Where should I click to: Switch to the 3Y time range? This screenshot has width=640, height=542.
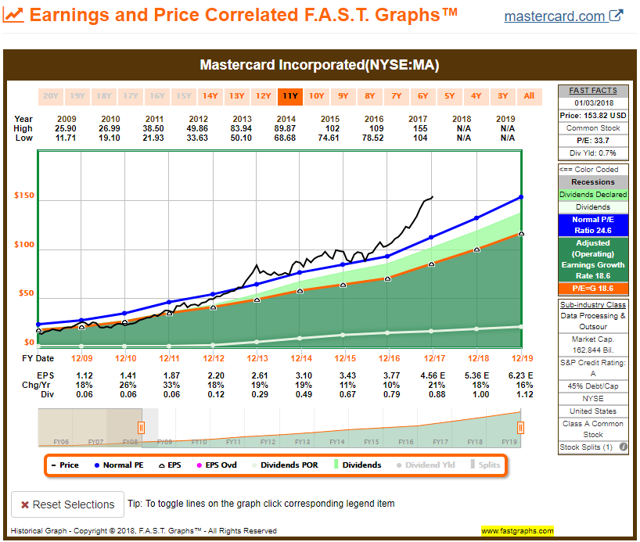click(x=502, y=96)
